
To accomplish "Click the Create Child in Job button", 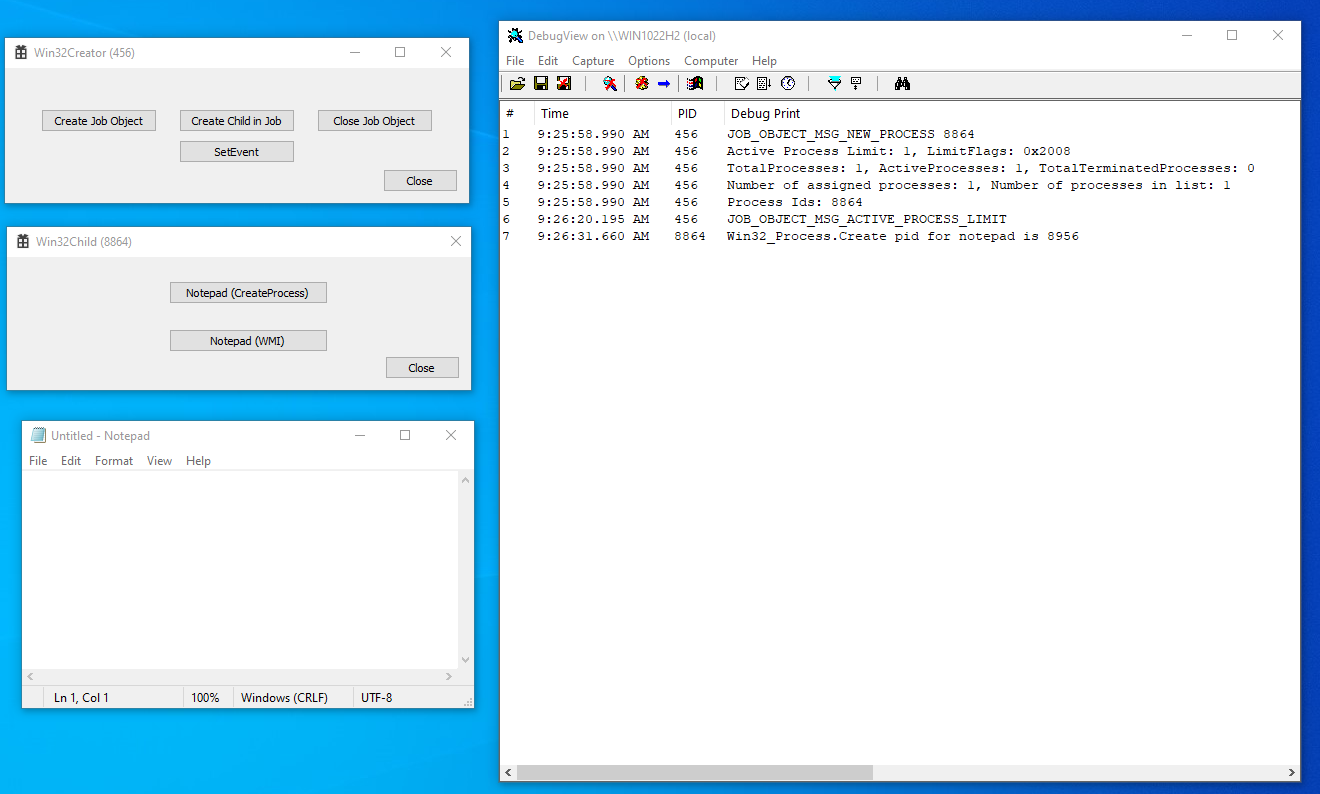I will coord(237,121).
